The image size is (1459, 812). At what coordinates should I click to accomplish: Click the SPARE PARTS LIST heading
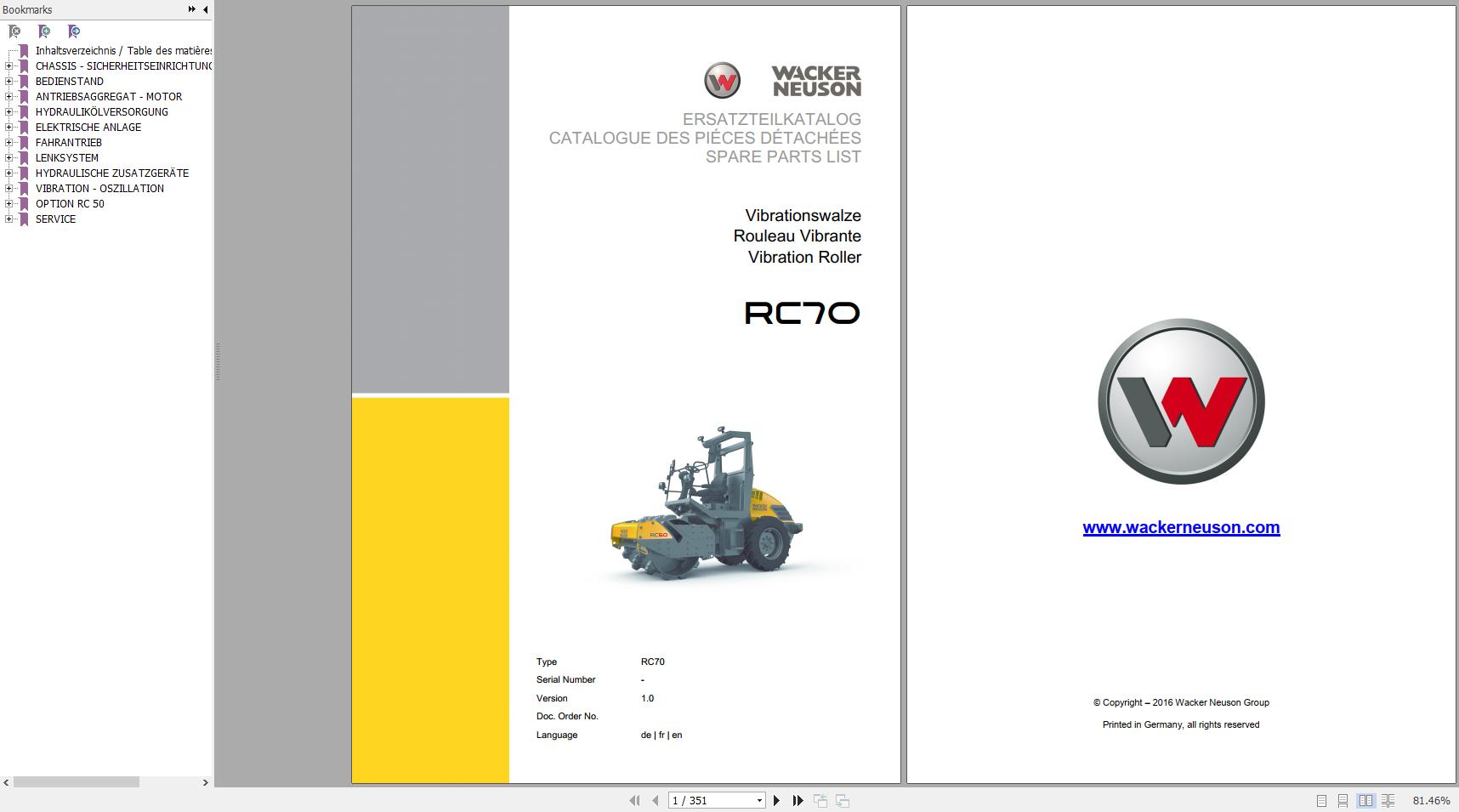(x=783, y=156)
